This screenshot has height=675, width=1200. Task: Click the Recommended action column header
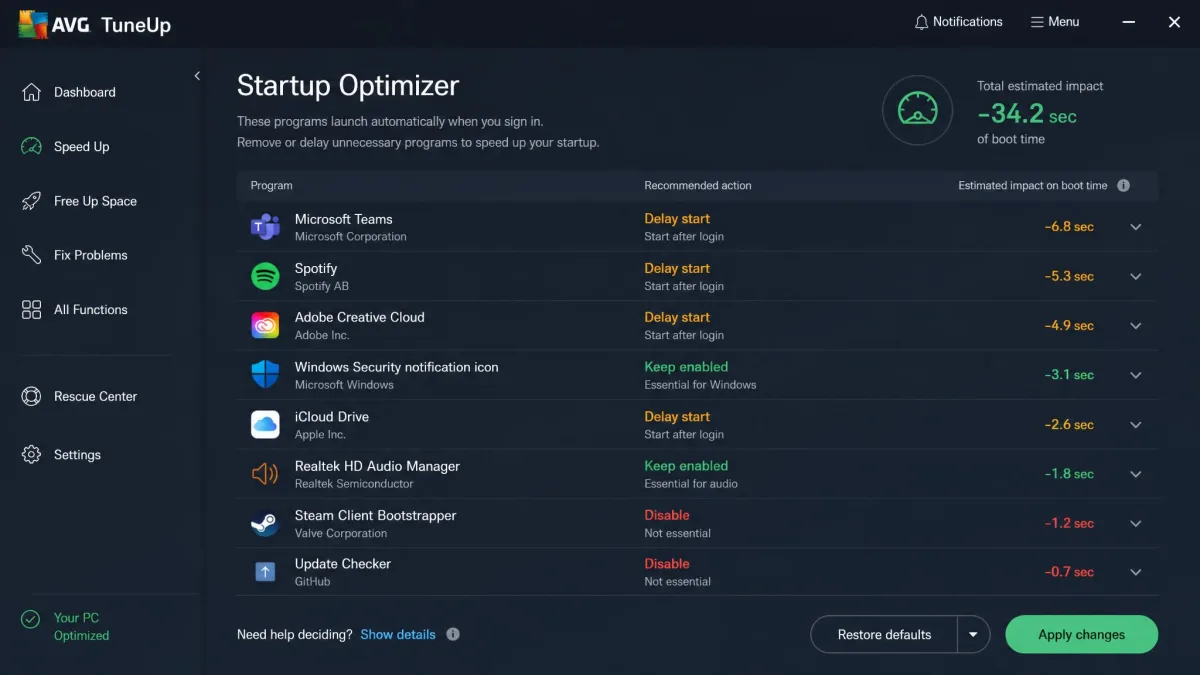[698, 185]
